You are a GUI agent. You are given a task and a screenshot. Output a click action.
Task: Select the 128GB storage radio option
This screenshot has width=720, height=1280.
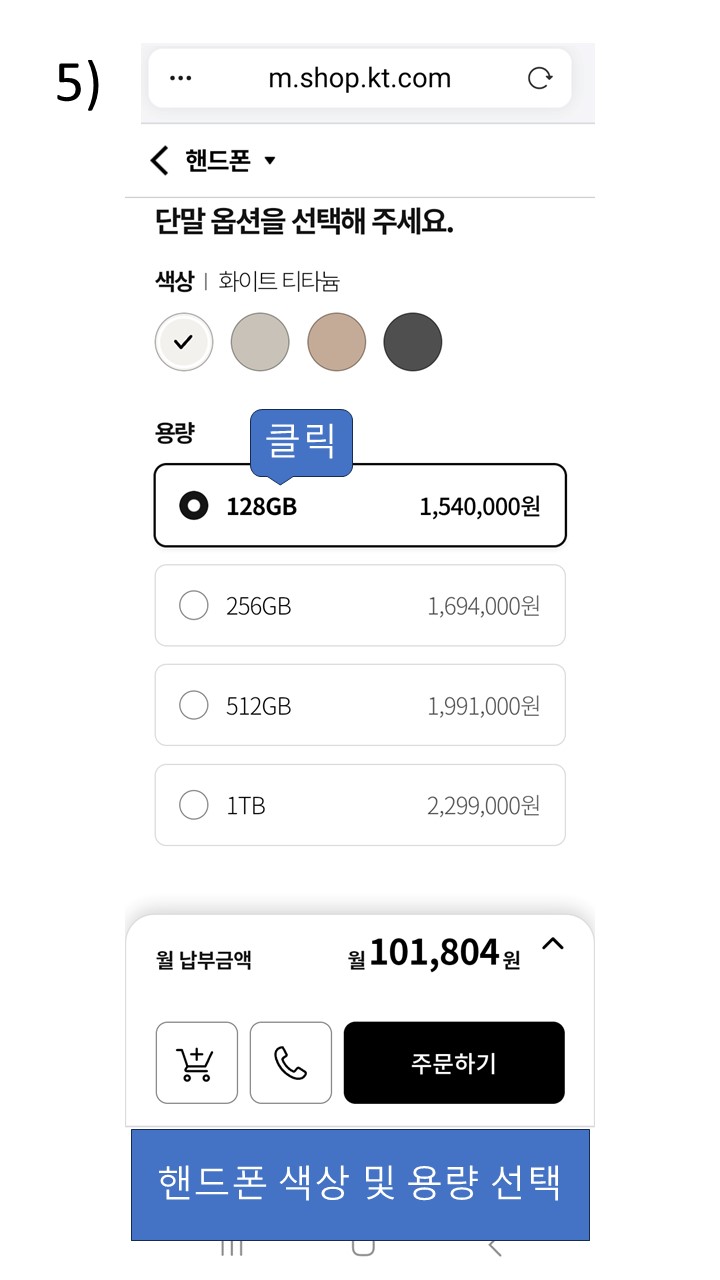tap(360, 505)
